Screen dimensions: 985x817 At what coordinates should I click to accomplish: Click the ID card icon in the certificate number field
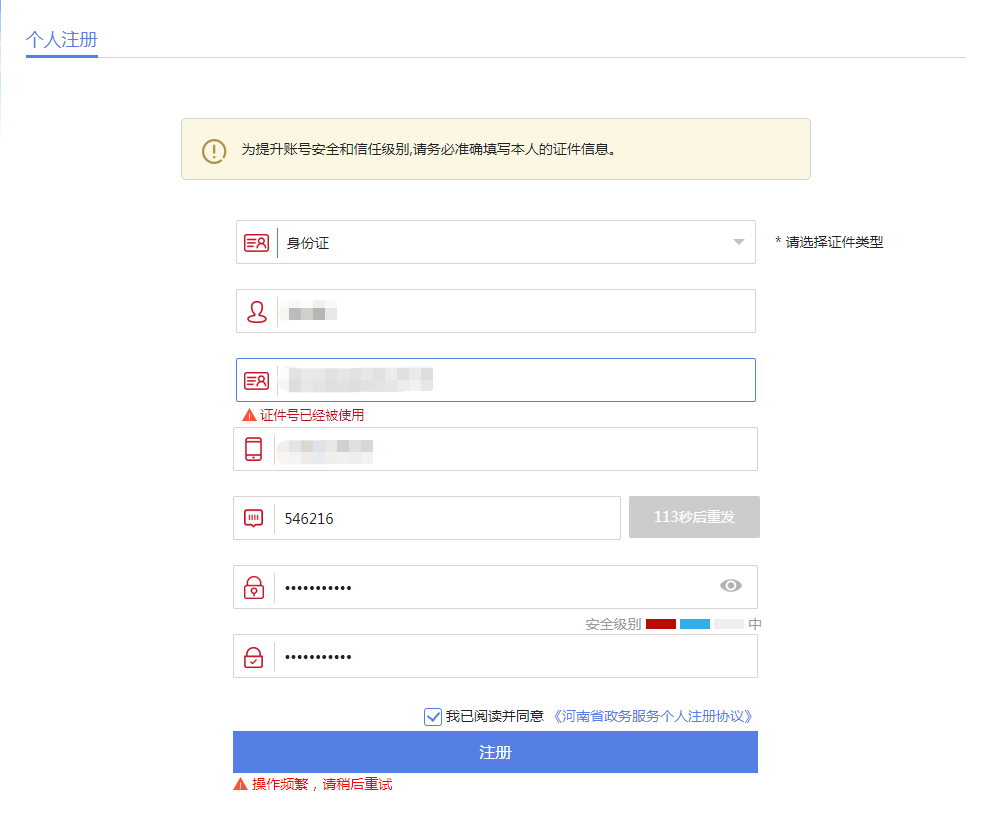[256, 379]
